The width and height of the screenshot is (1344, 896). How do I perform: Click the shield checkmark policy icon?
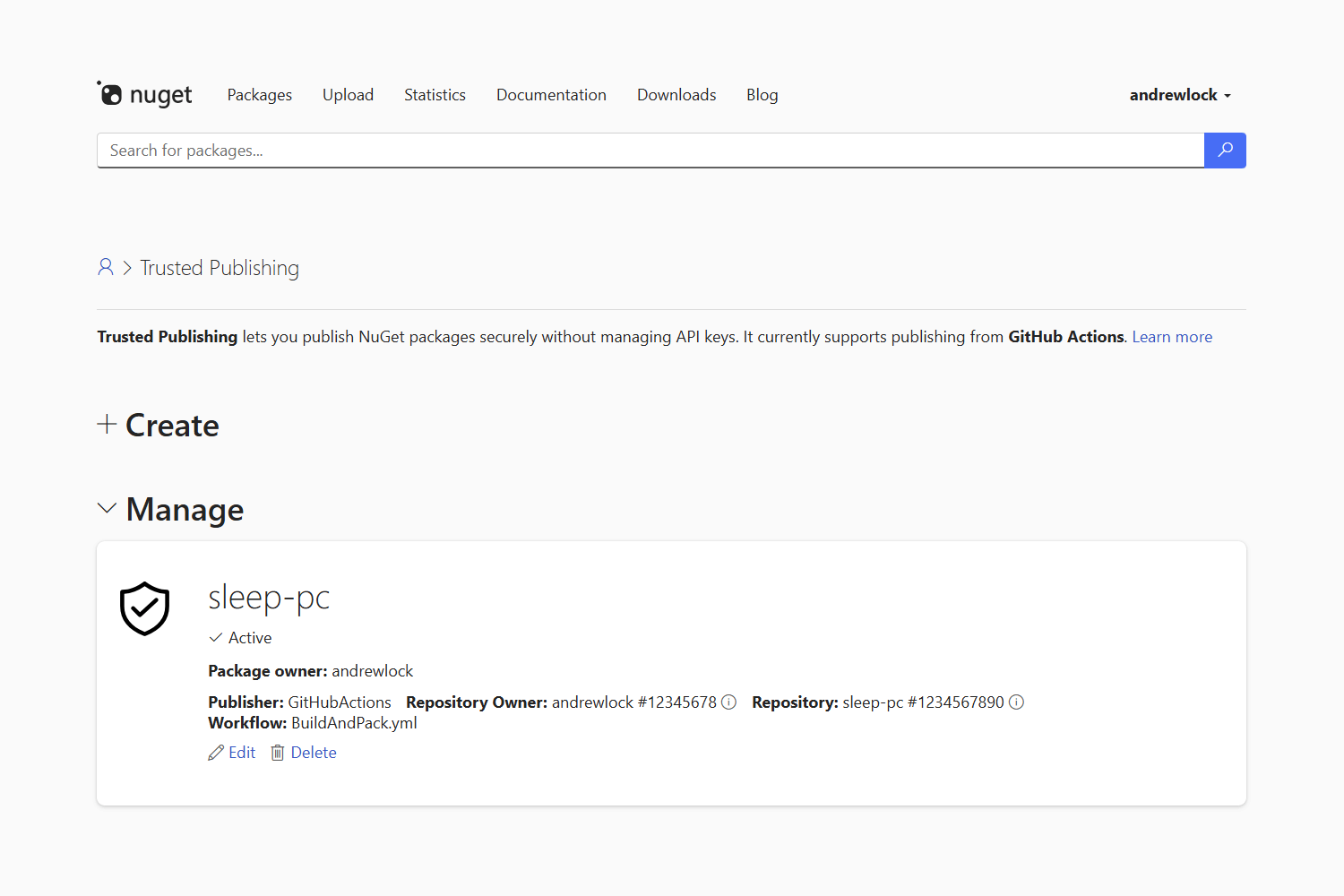tap(144, 609)
